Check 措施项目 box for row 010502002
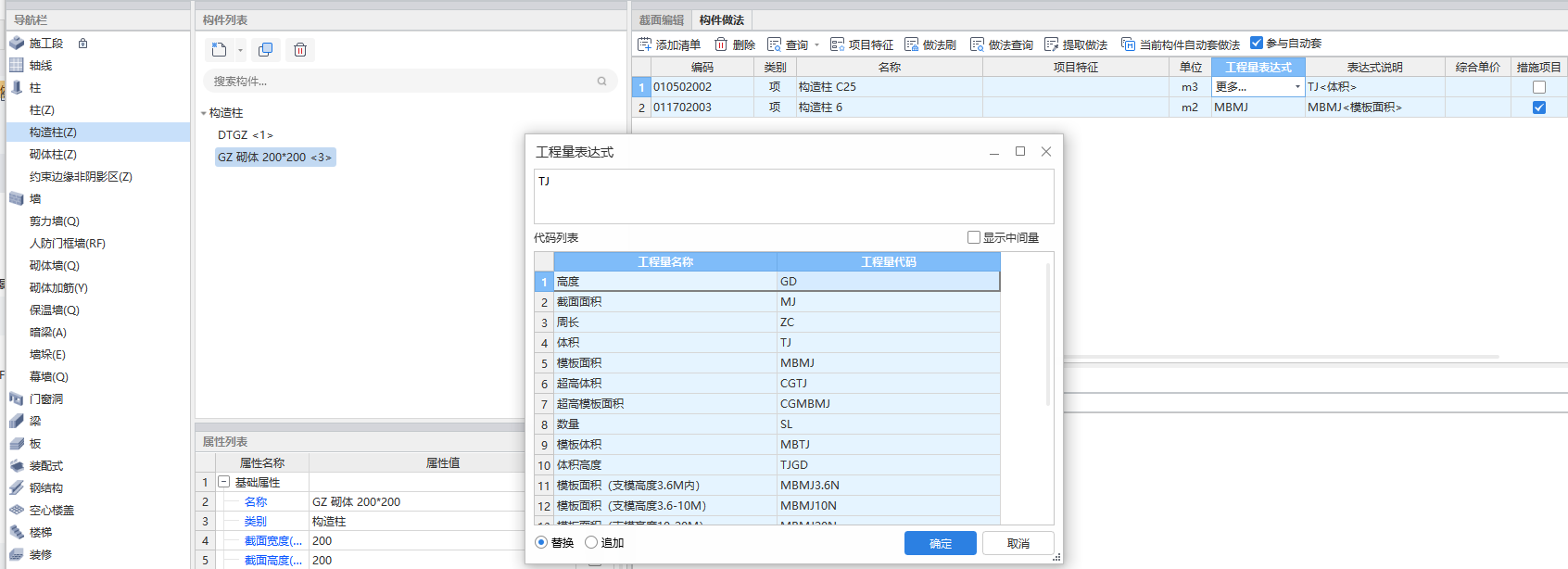The image size is (1568, 569). pos(1539,87)
